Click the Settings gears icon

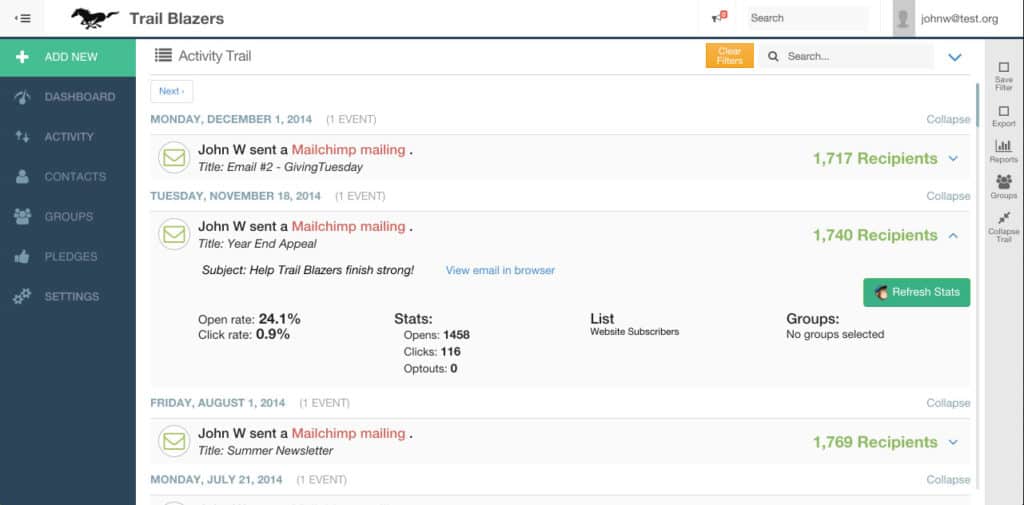tap(22, 297)
